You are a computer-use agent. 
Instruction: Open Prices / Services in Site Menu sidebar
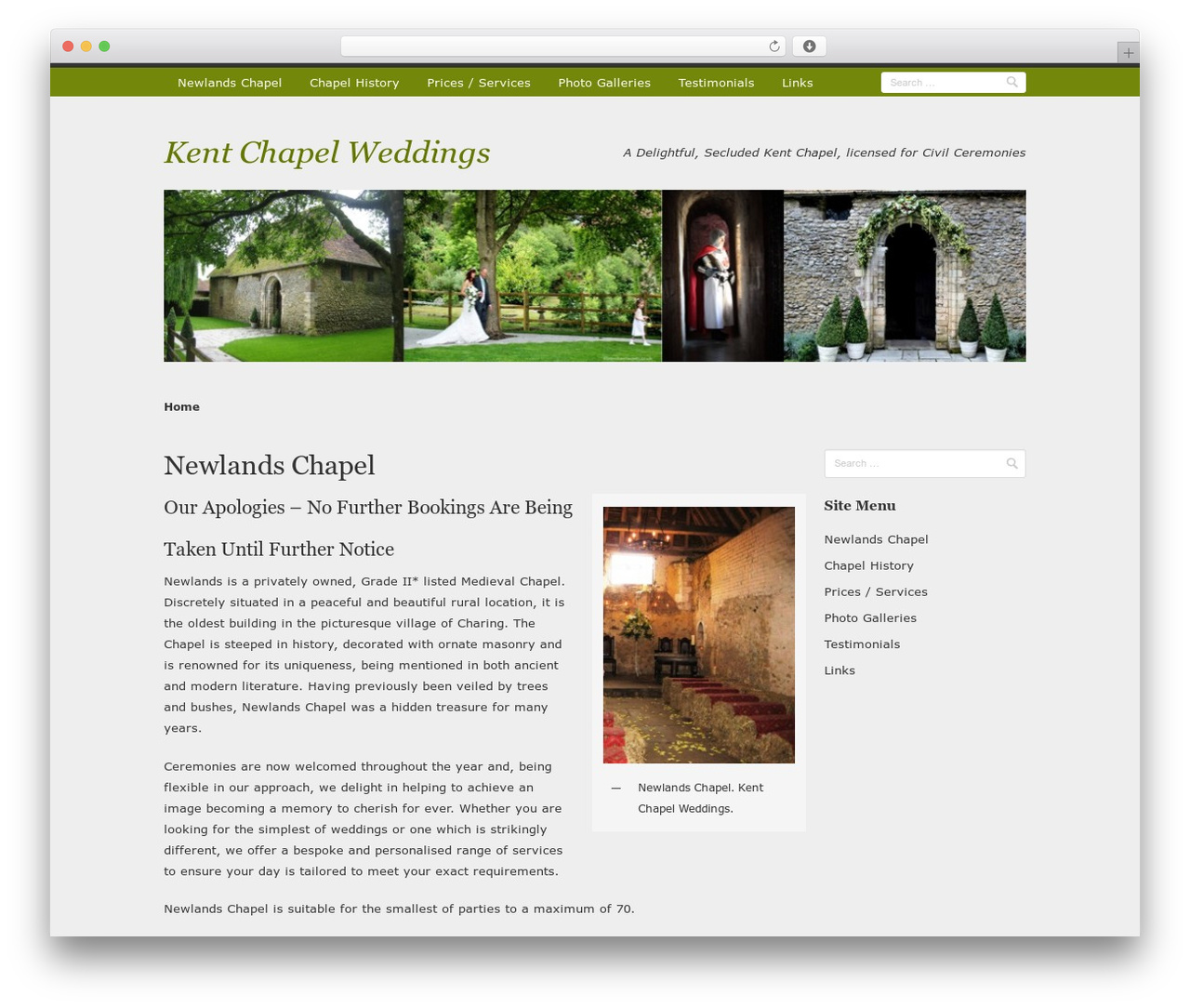pos(876,591)
